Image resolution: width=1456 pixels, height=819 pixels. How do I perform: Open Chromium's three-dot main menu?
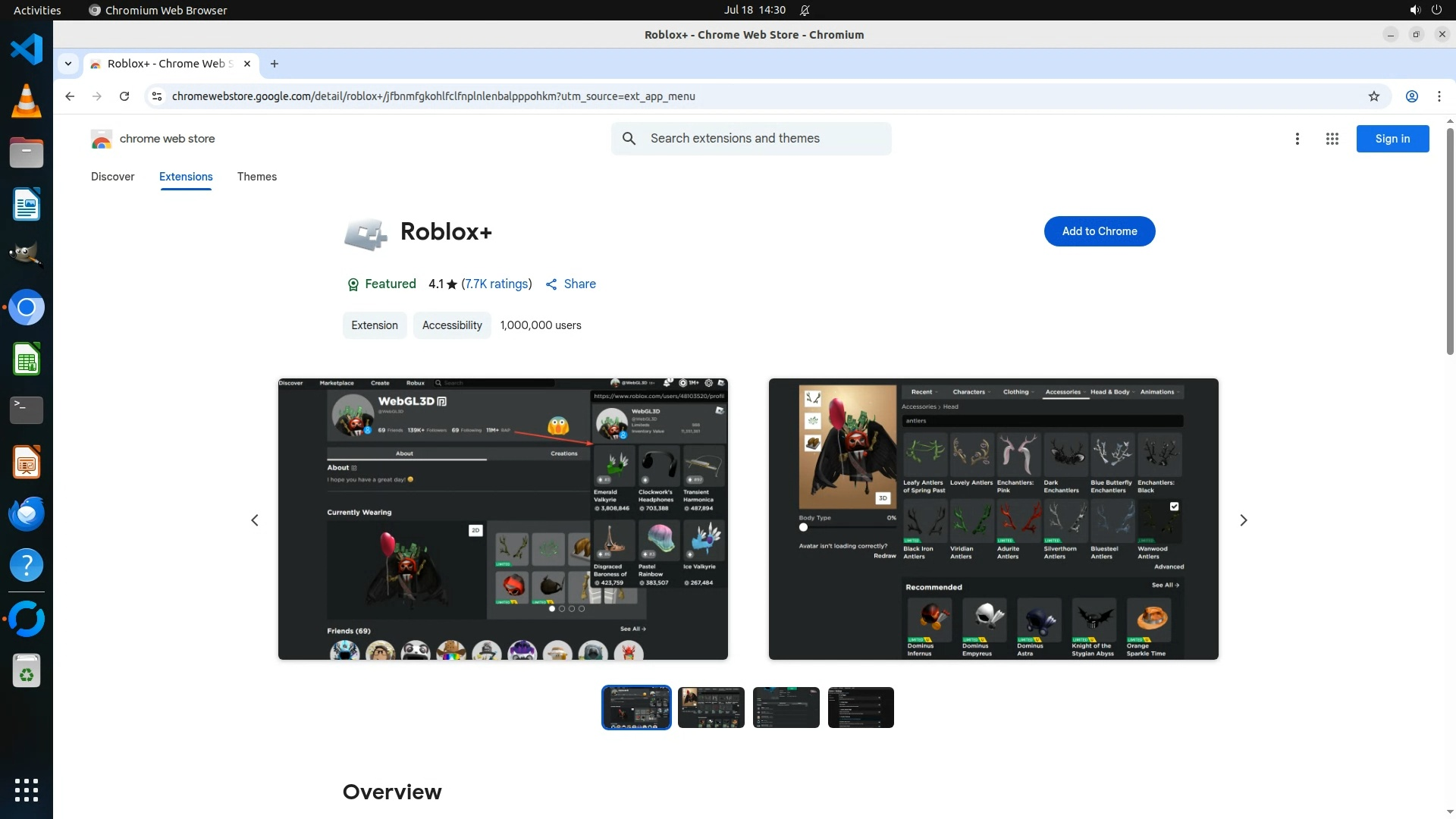tap(1439, 96)
